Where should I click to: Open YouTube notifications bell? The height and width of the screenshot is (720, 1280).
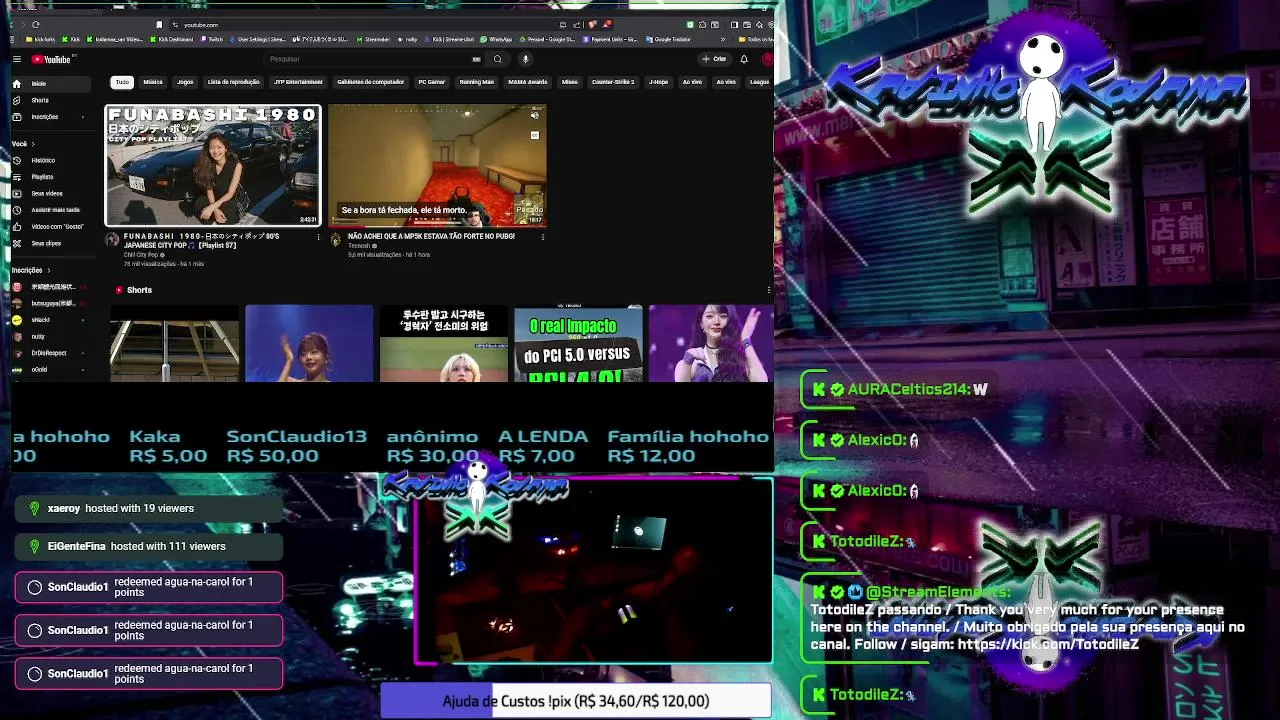click(743, 59)
